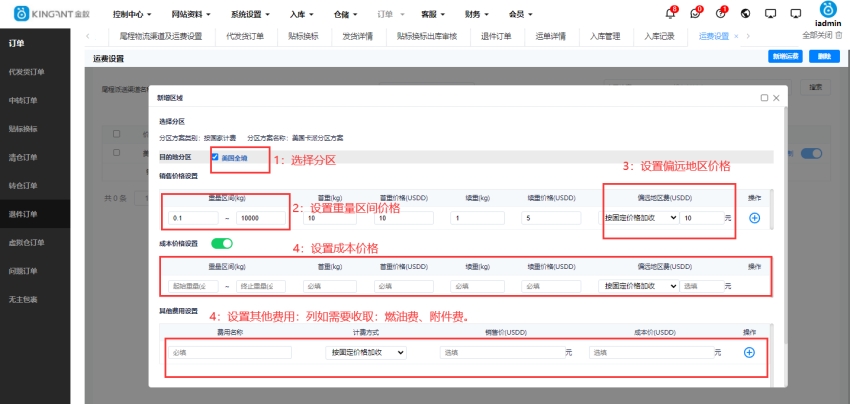Toggle the 成本价格设置 switch off
Image resolution: width=851 pixels, height=404 pixels.
221,243
